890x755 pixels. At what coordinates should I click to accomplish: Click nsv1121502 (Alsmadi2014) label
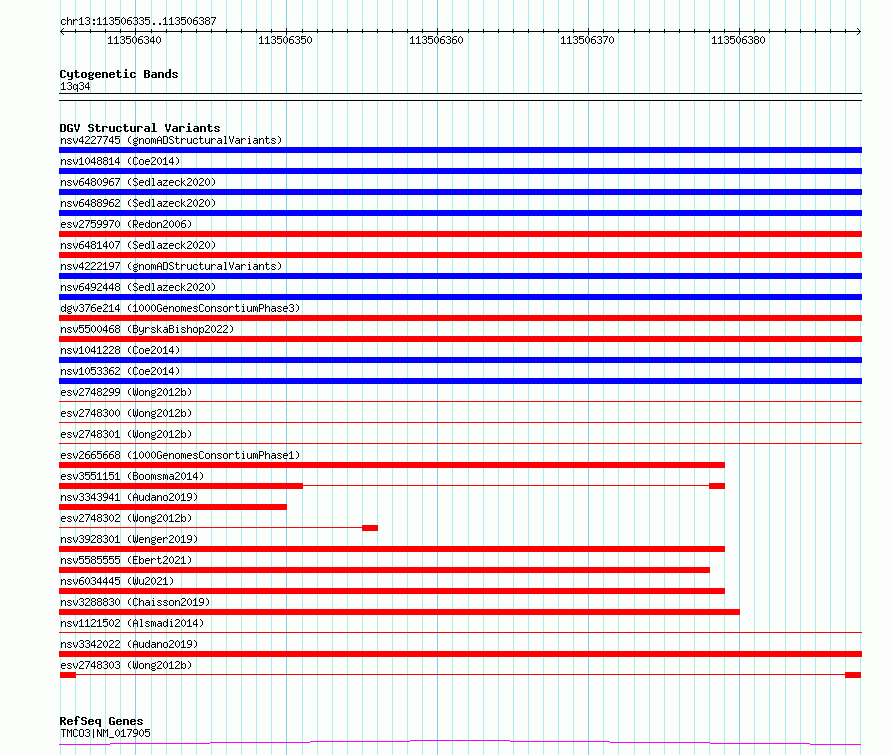point(132,623)
